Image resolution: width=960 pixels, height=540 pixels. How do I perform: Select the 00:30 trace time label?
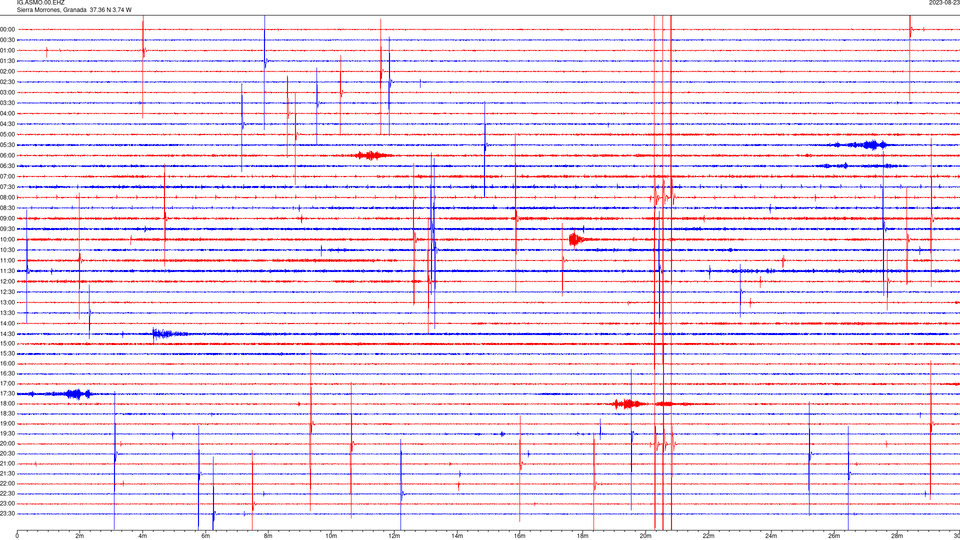[8, 40]
